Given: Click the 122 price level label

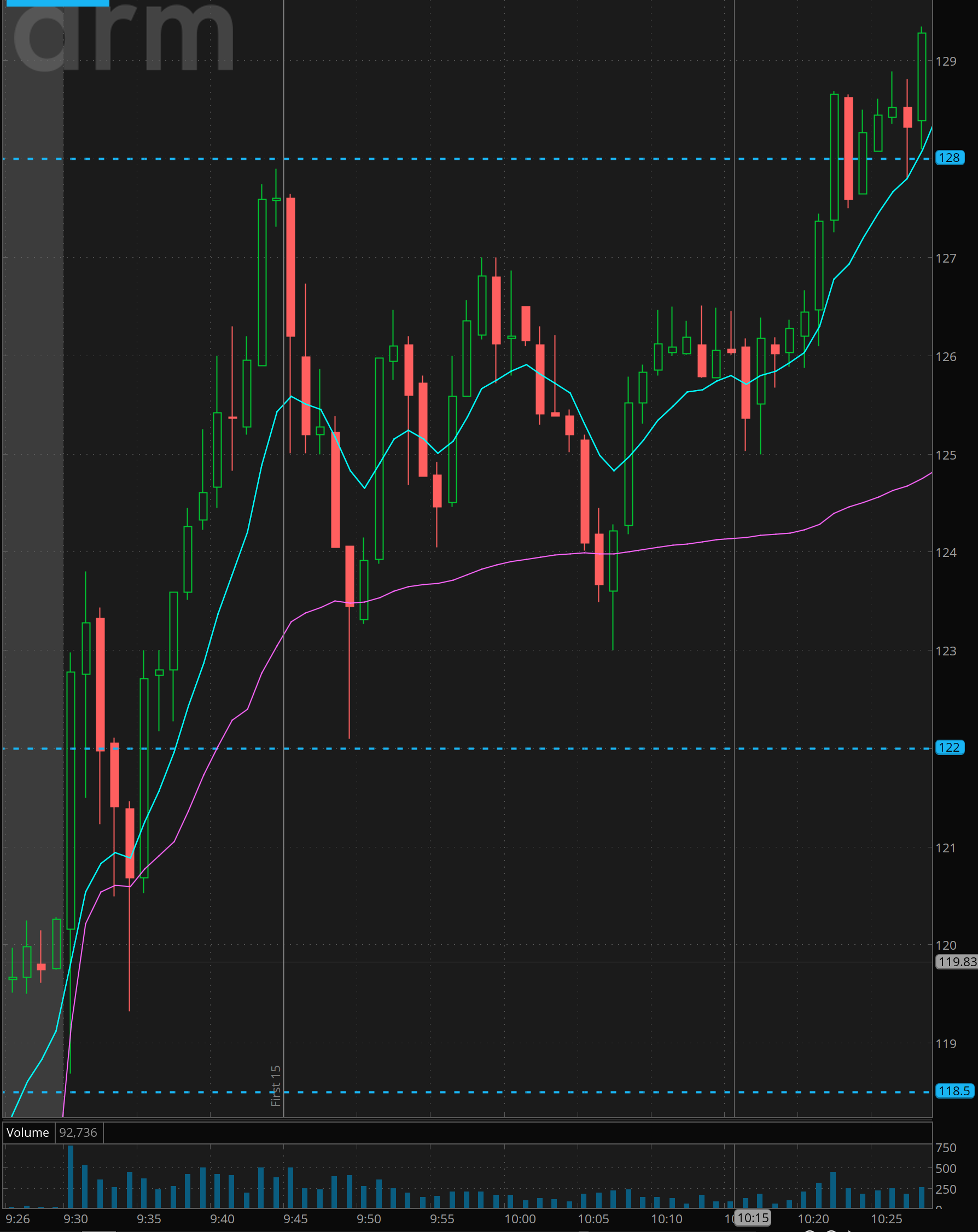Looking at the screenshot, I should (x=950, y=747).
